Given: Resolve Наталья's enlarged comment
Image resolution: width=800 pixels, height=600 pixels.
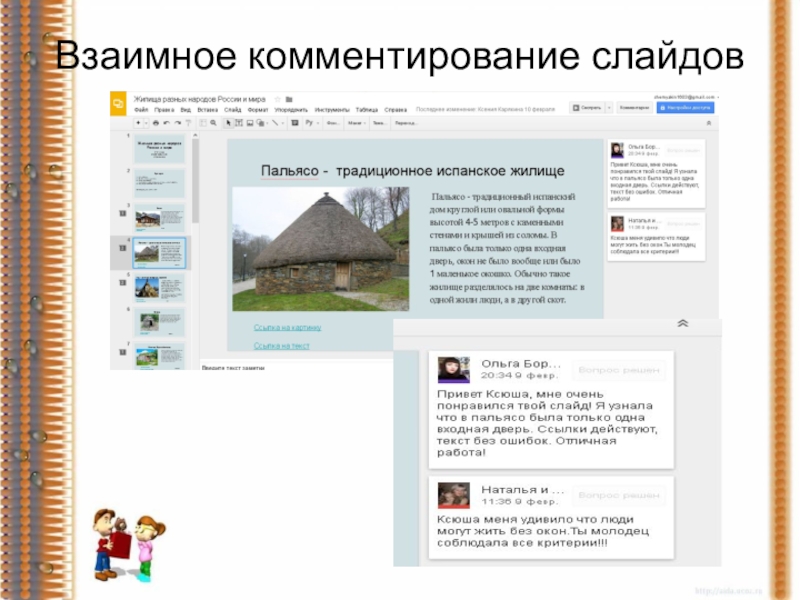Looking at the screenshot, I should tap(620, 495).
